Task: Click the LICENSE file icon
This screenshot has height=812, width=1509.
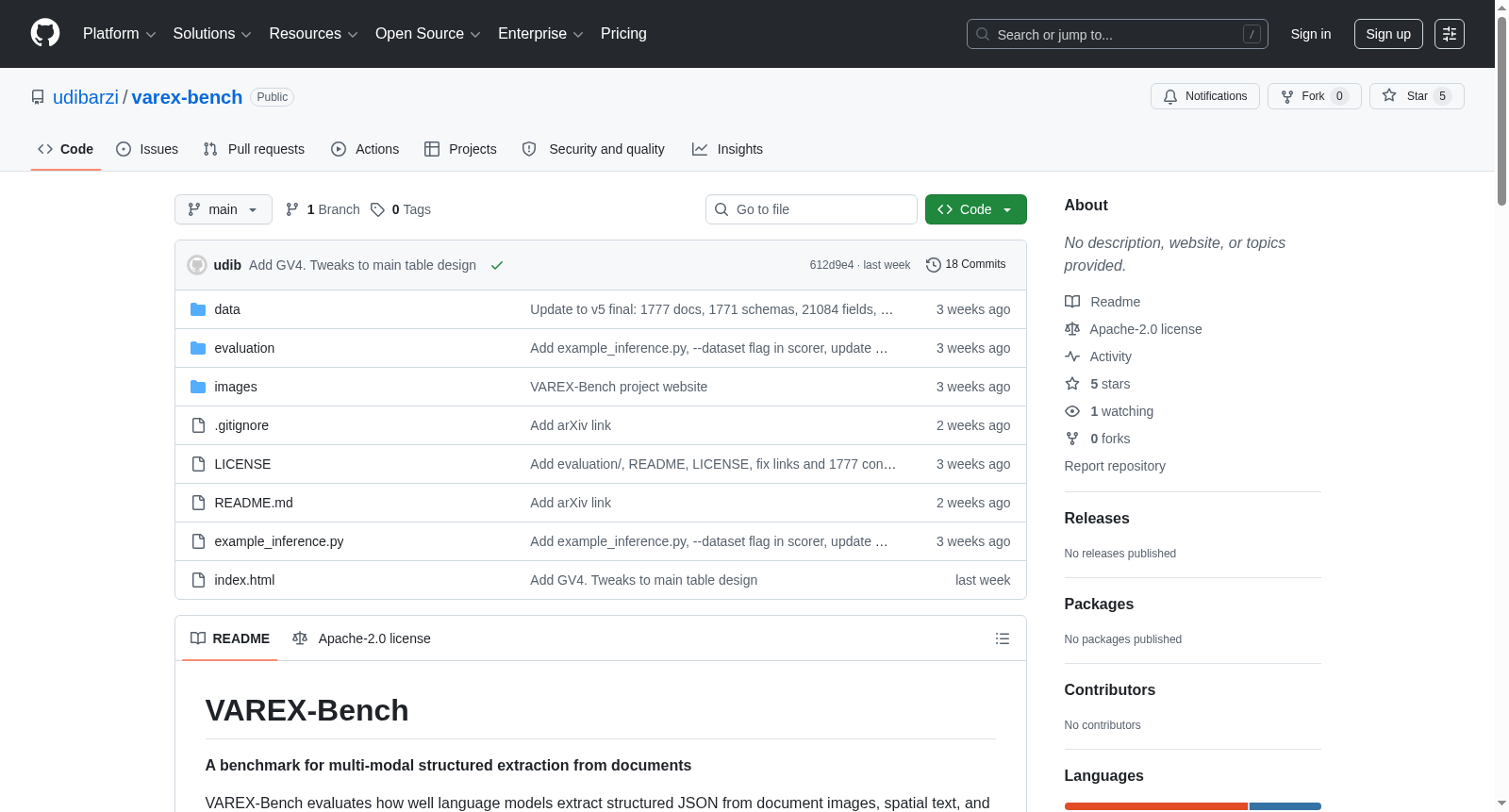Action: (x=198, y=464)
